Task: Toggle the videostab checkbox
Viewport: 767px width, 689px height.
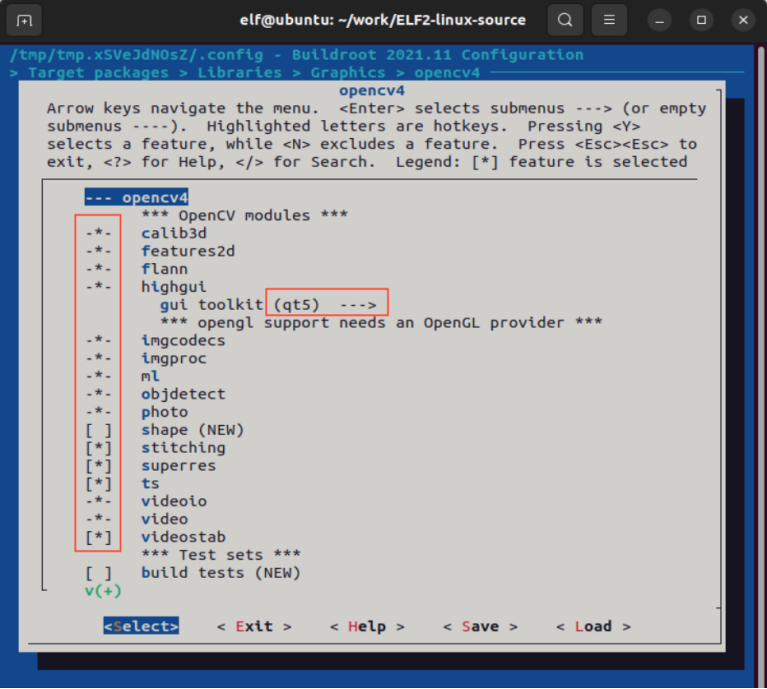Action: [x=99, y=537]
